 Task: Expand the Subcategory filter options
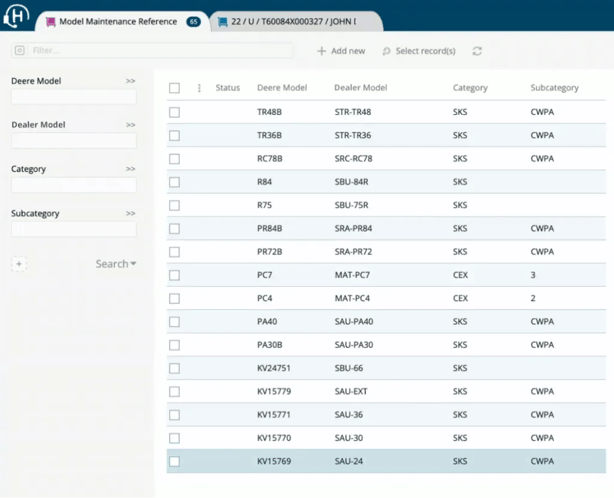click(130, 213)
